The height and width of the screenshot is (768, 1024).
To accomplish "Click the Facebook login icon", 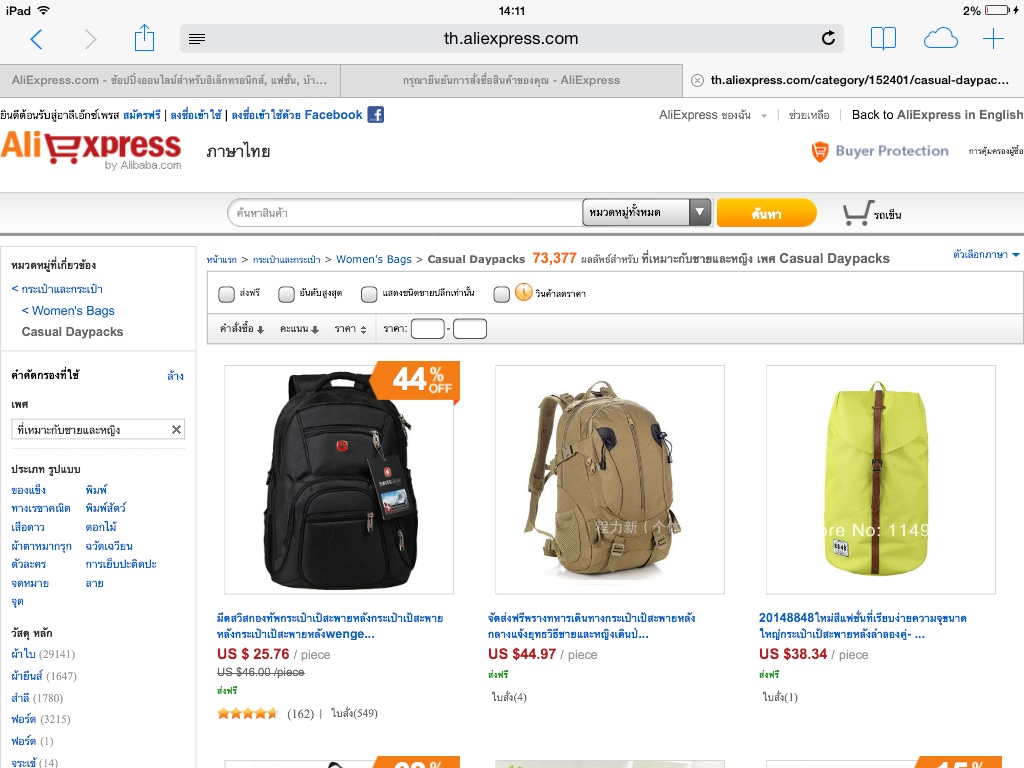I will [x=376, y=115].
